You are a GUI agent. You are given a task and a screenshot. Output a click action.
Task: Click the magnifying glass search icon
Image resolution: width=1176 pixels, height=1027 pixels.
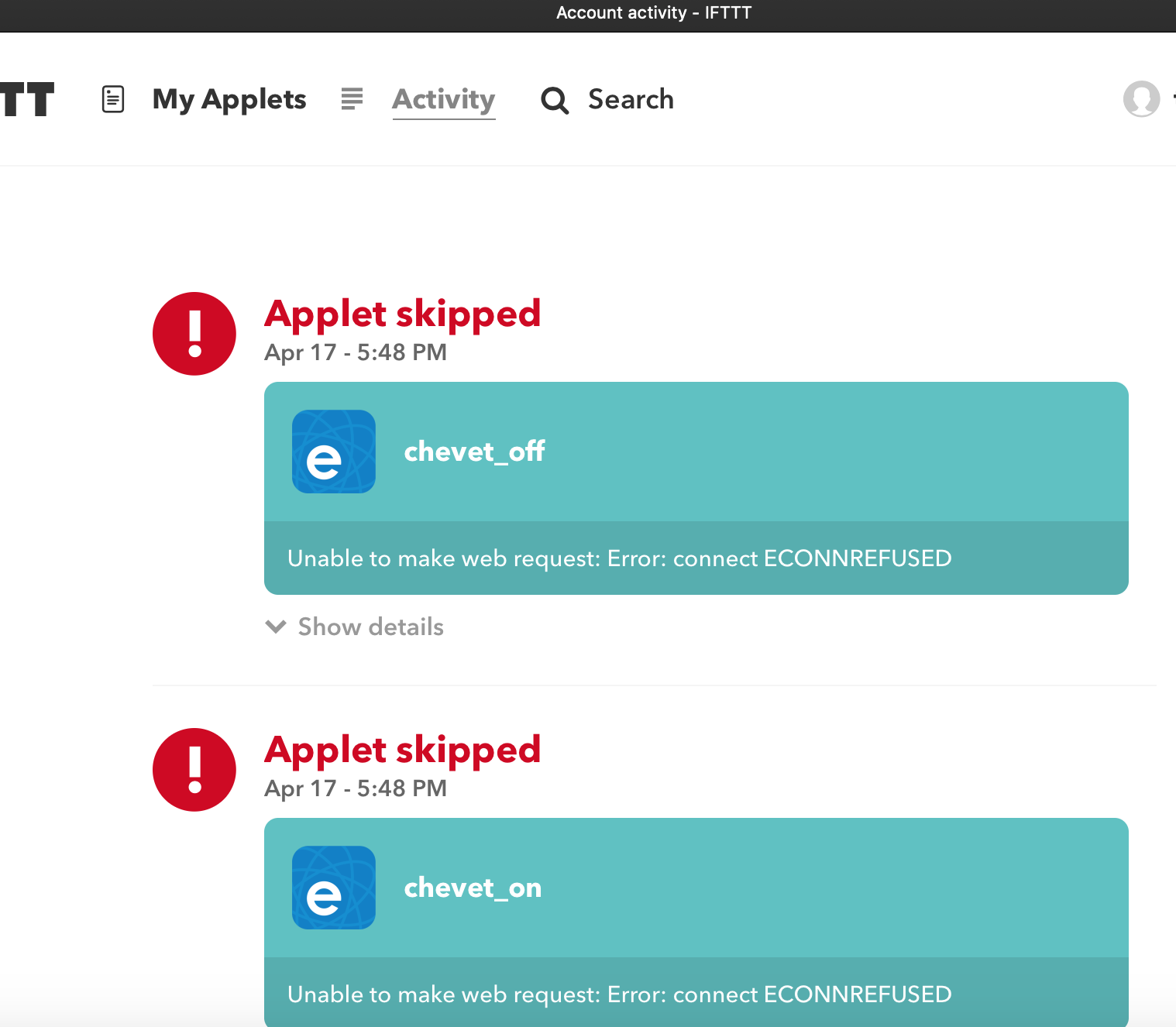pyautogui.click(x=555, y=100)
